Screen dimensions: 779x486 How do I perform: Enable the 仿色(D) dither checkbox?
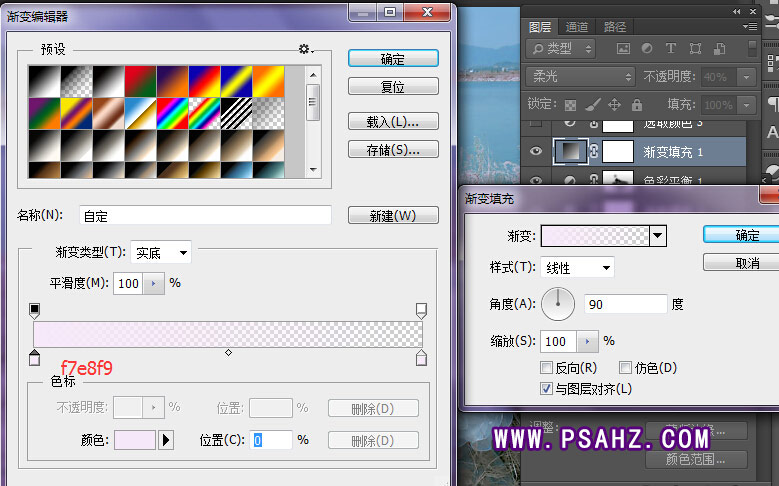click(x=625, y=368)
